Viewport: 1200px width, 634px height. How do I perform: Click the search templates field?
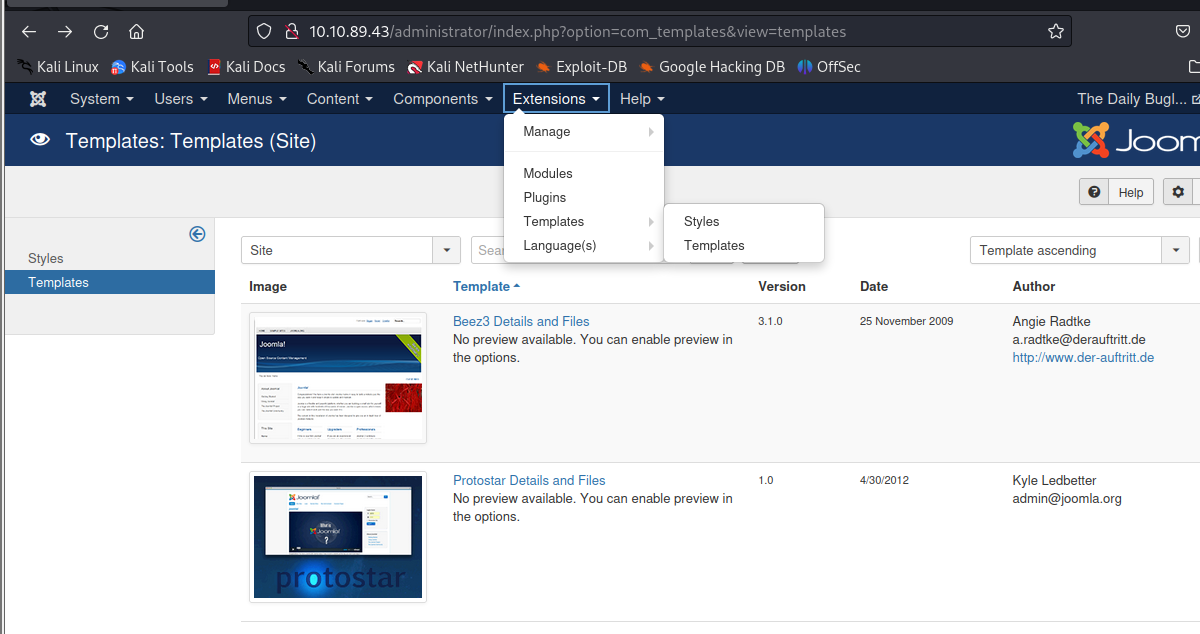[x=488, y=250]
